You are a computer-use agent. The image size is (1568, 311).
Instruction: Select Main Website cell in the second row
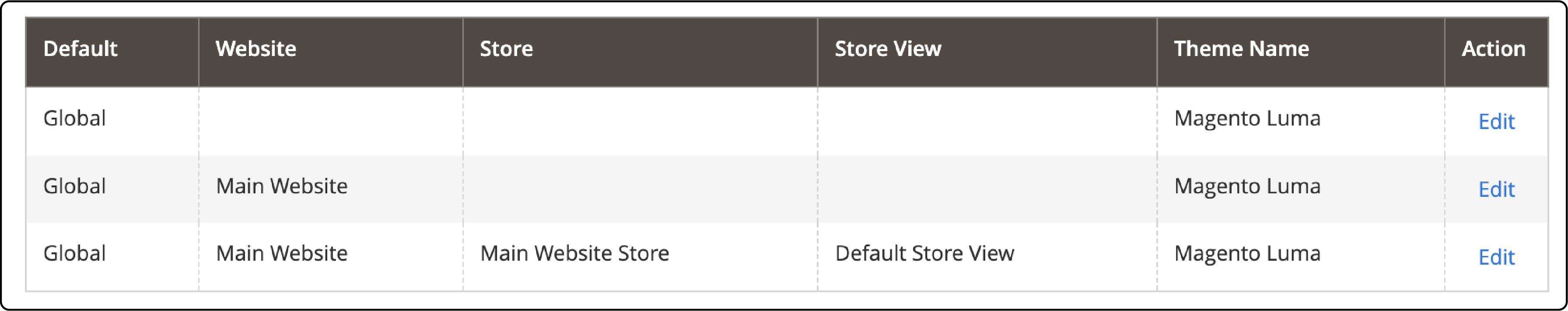click(x=281, y=186)
